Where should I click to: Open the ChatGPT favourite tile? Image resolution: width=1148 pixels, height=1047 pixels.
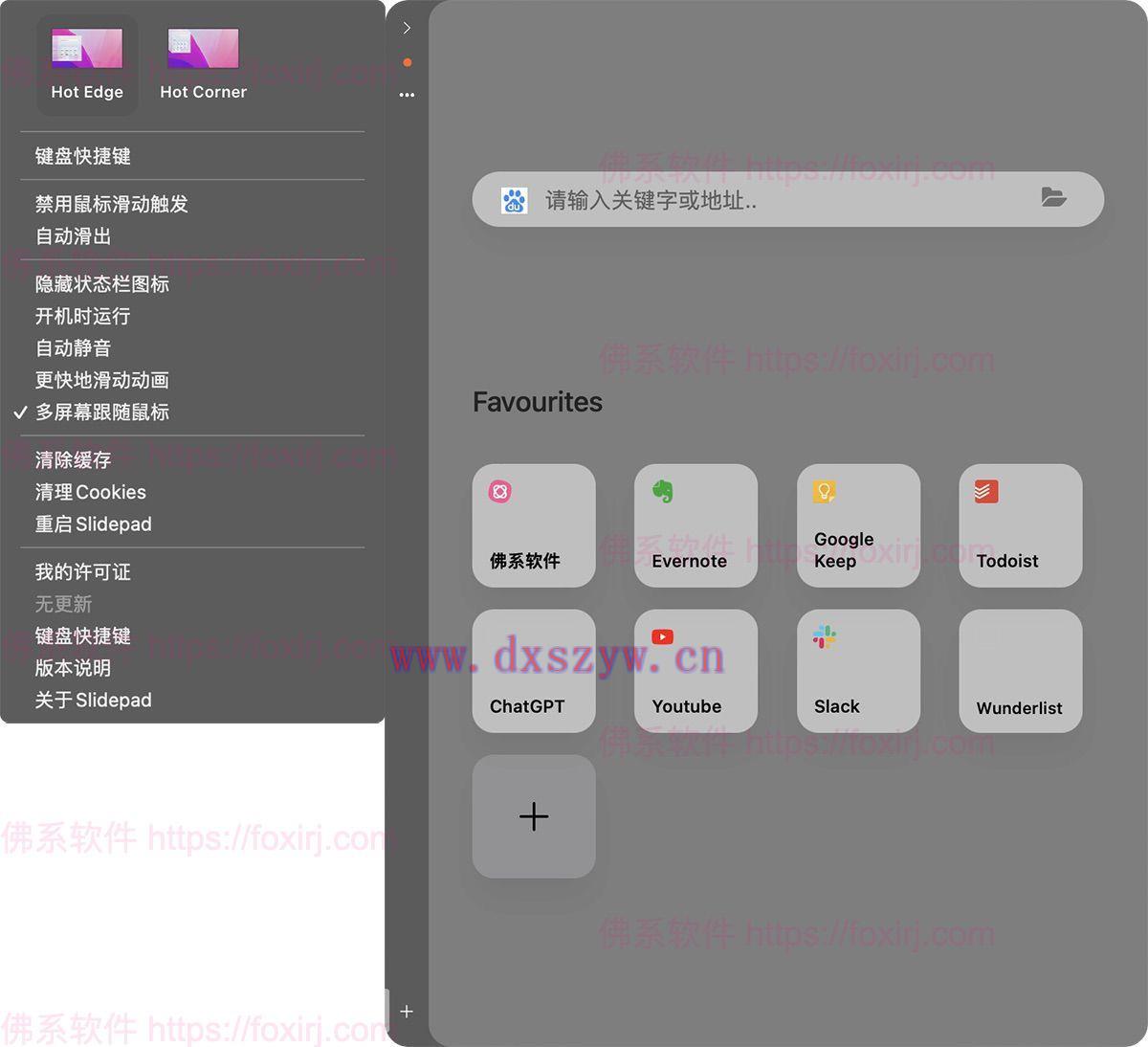coord(534,671)
